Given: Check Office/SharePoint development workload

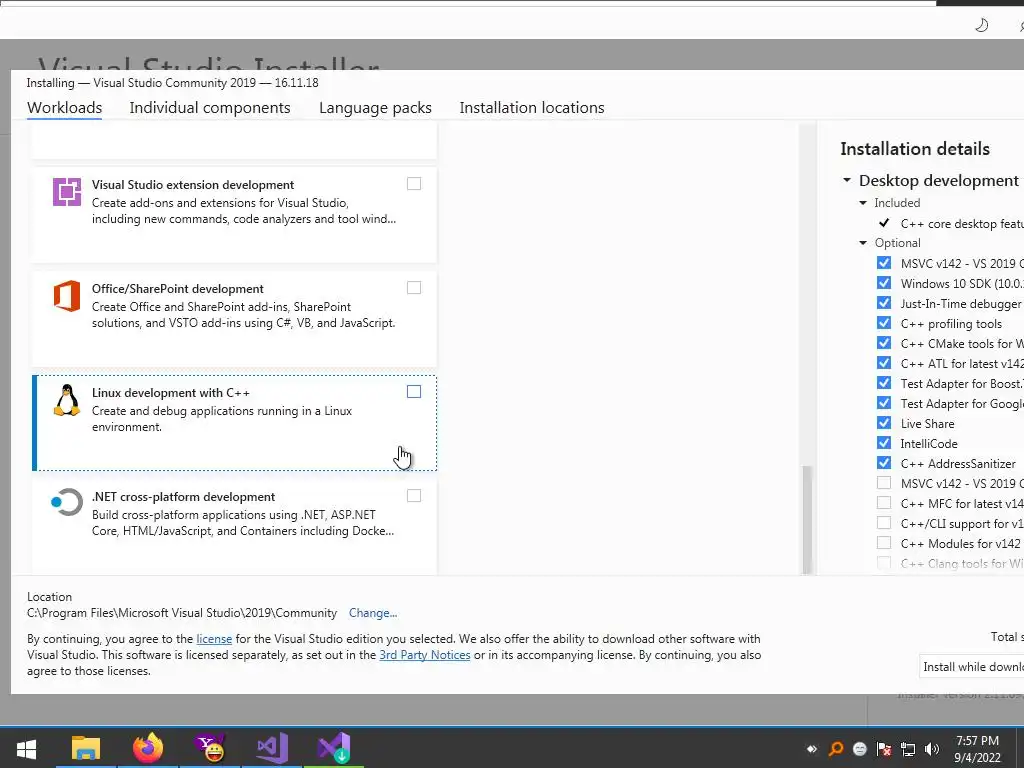Looking at the screenshot, I should click(x=414, y=287).
